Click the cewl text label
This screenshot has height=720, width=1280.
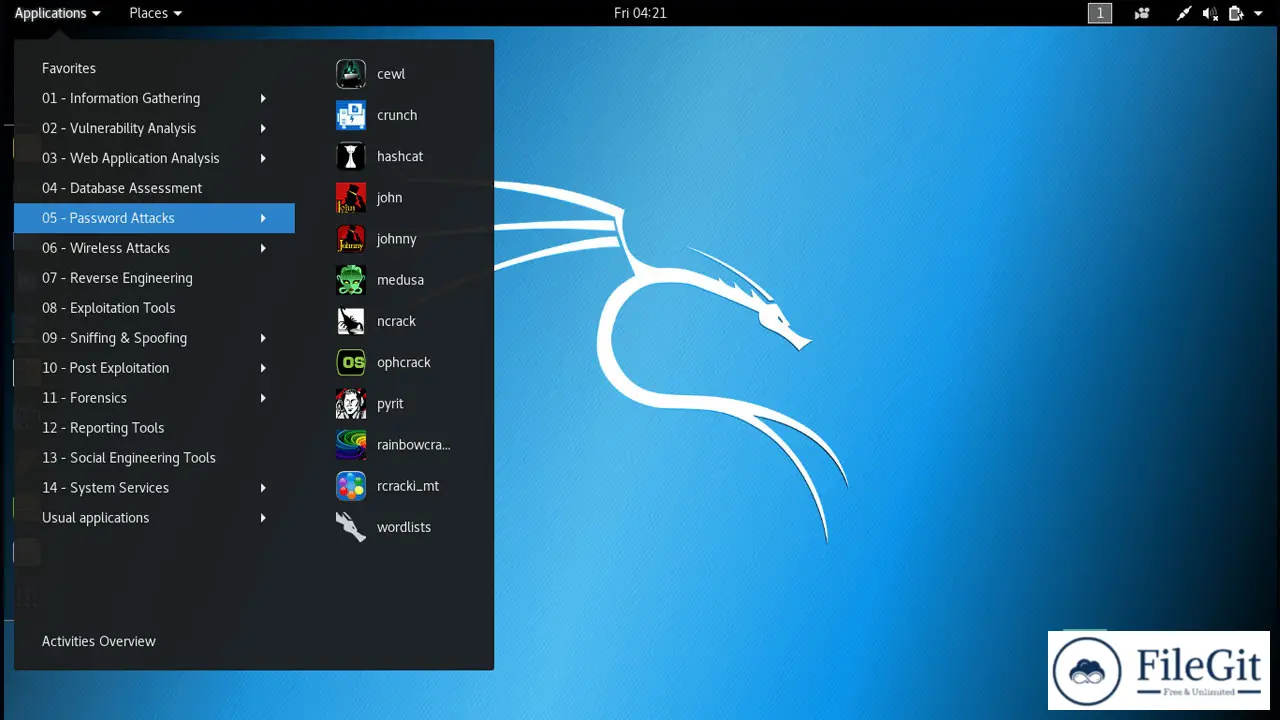tap(391, 74)
